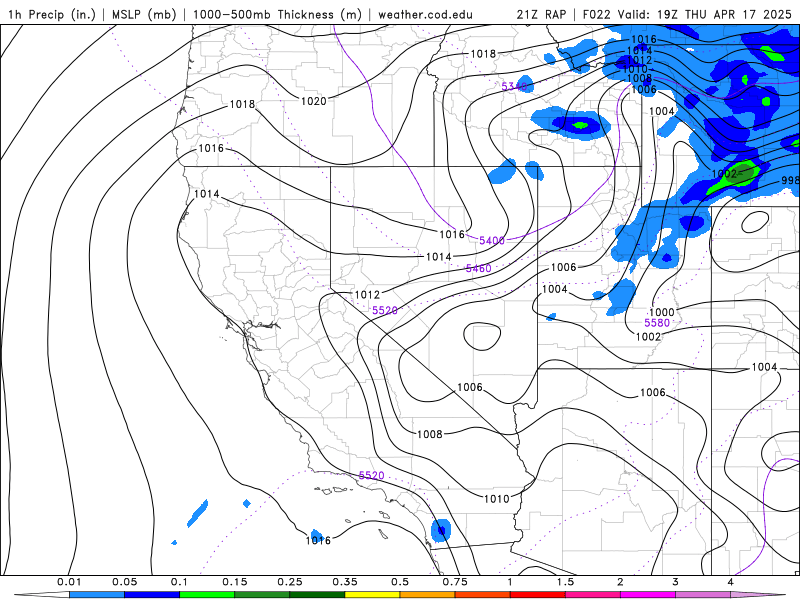The image size is (800, 600).
Task: Click the 998 isobar label
Action: click(x=790, y=181)
